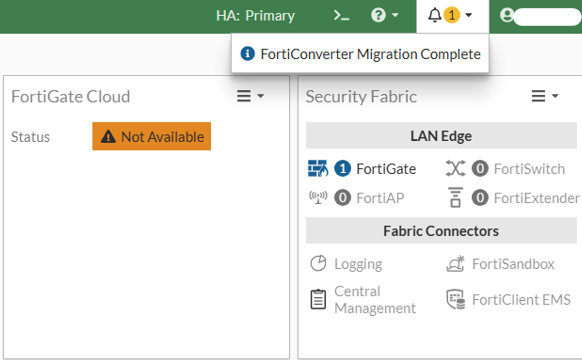The height and width of the screenshot is (360, 582).
Task: Expand Security Fabric widget menu arrow
Action: coord(555,96)
